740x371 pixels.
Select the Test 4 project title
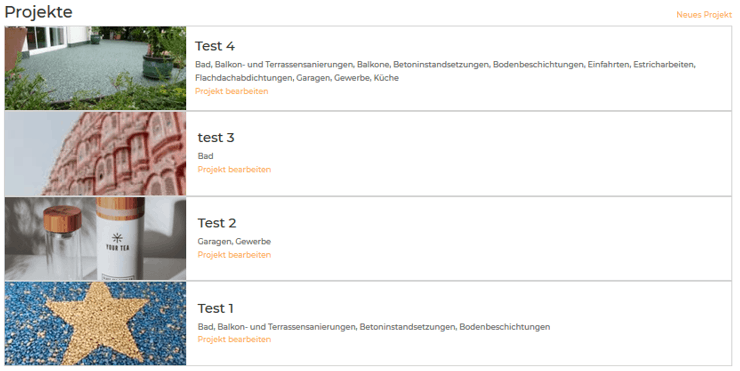point(215,46)
